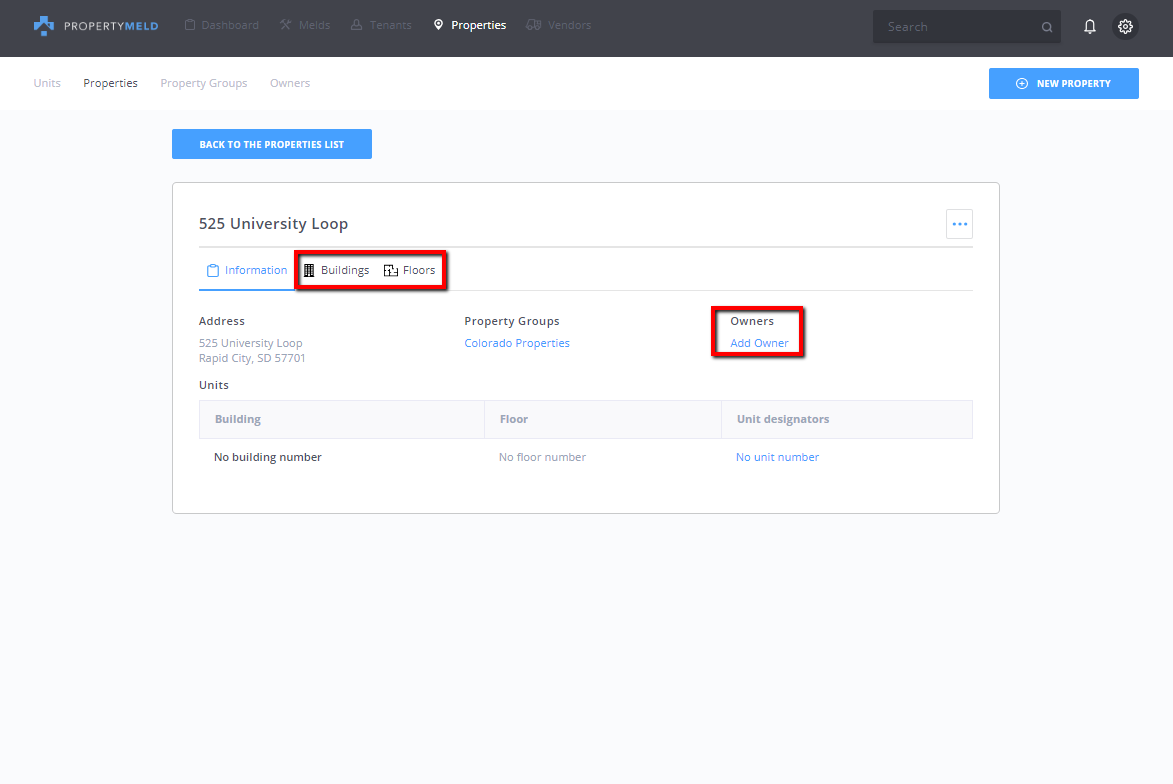The height and width of the screenshot is (784, 1173).
Task: Click the Floors tab icon
Action: (391, 271)
